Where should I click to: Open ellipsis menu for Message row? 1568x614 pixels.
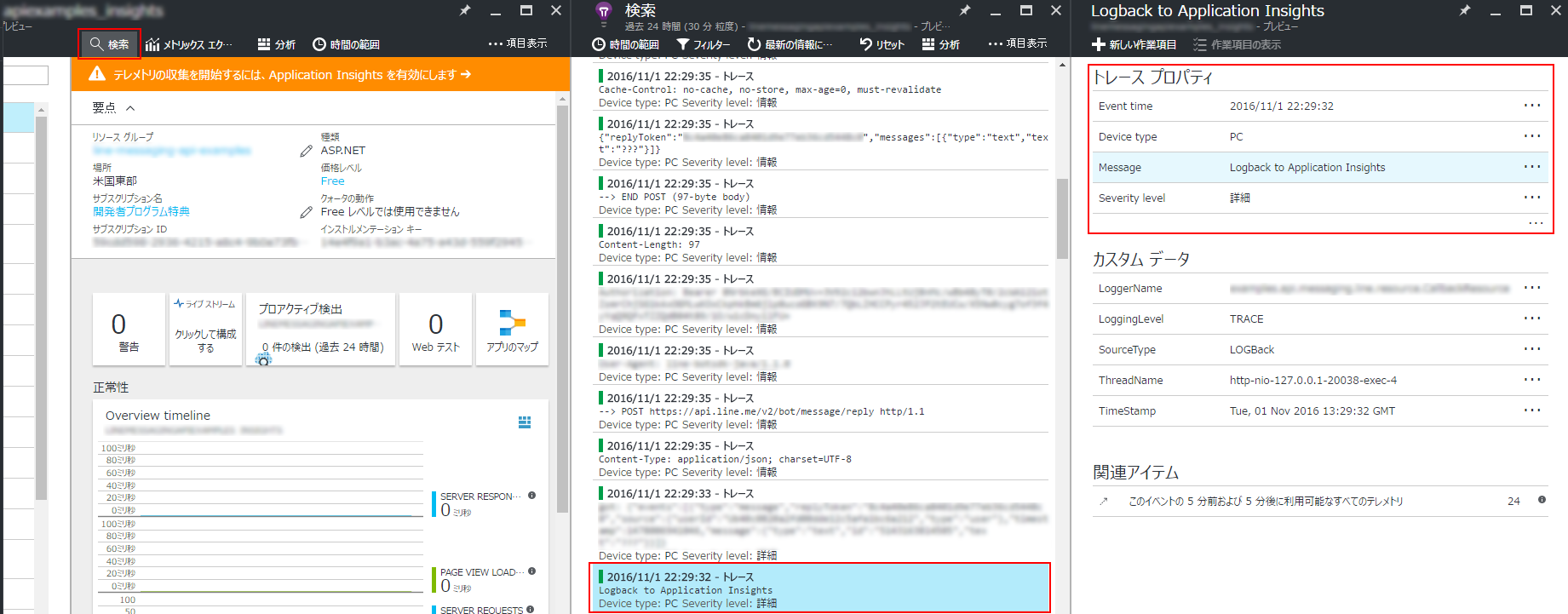[x=1532, y=167]
